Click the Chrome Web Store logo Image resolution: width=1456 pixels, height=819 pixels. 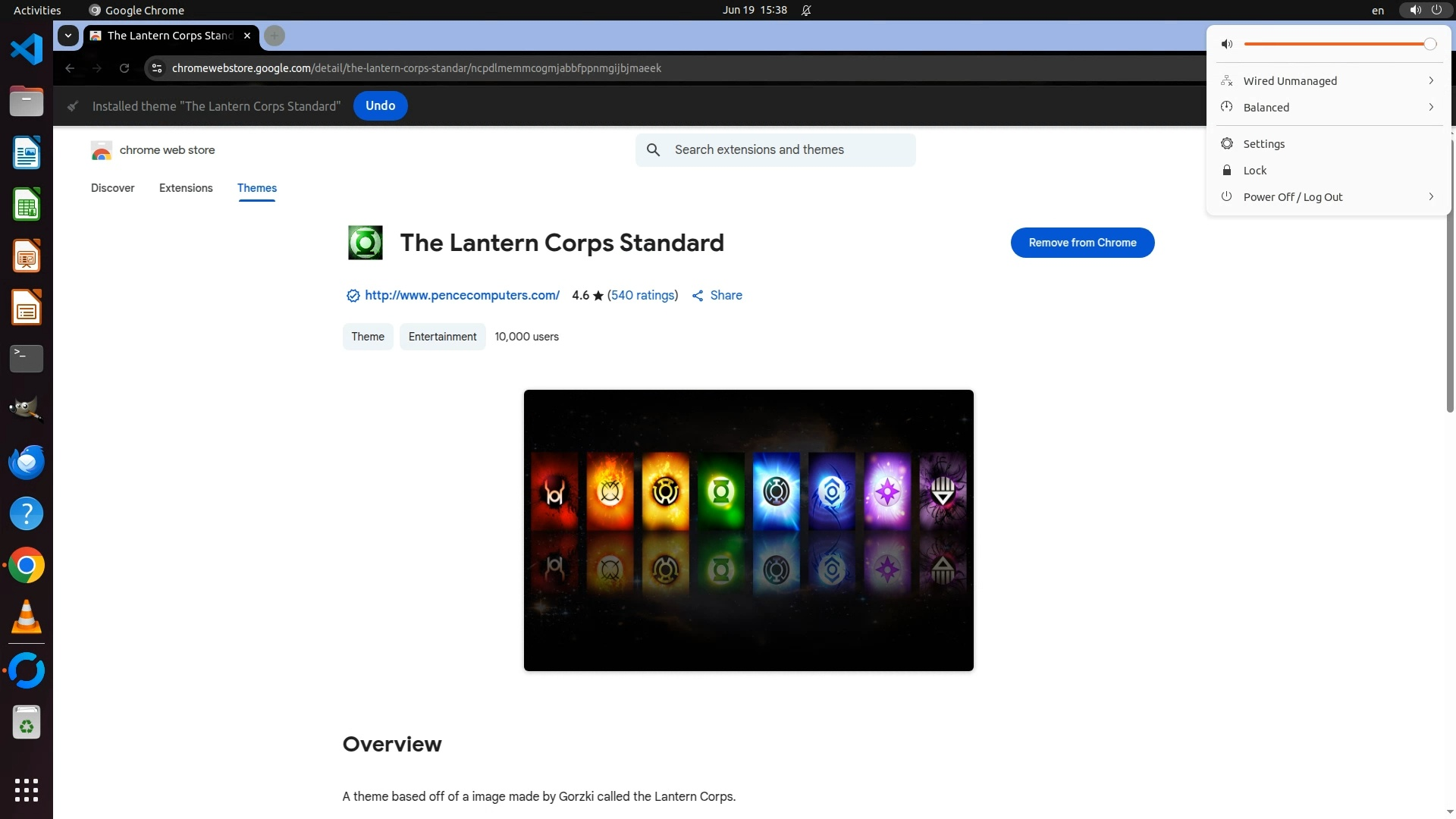[101, 150]
